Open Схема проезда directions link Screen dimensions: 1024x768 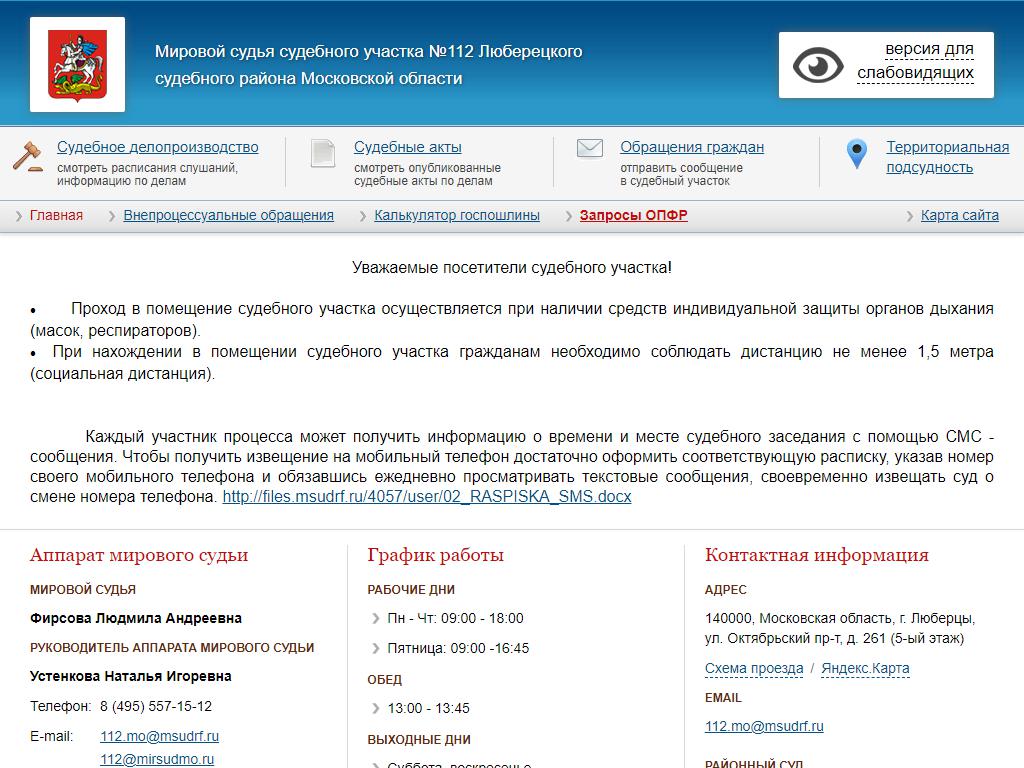[753, 668]
